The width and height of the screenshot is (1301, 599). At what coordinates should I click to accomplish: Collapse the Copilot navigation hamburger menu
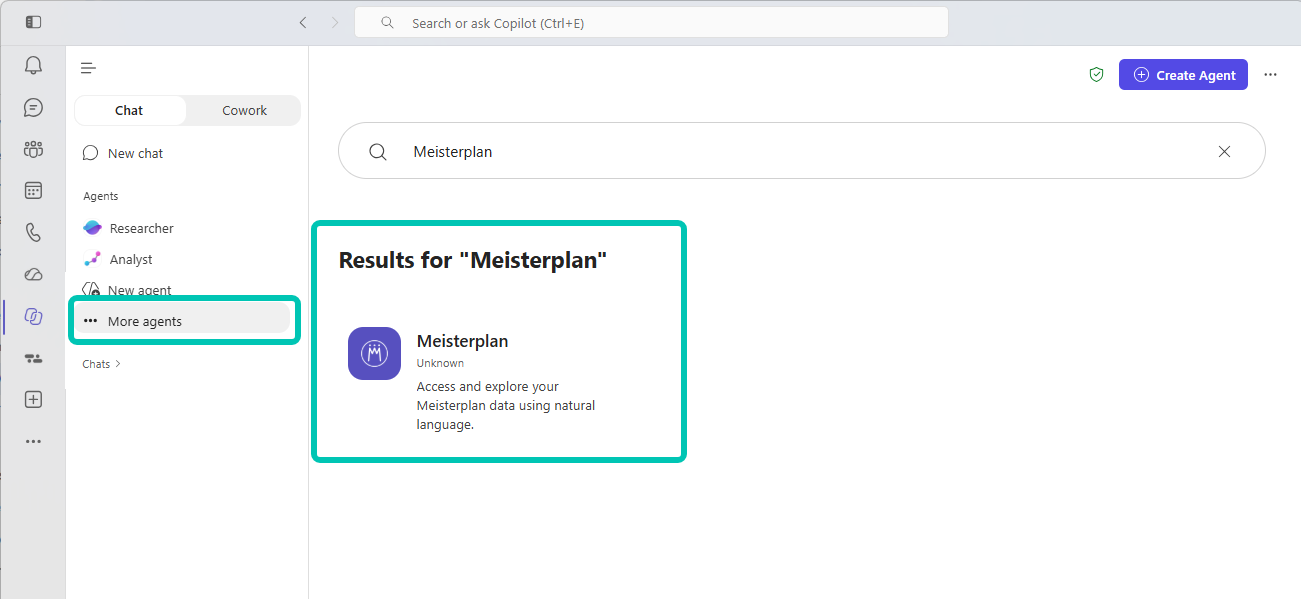click(88, 68)
